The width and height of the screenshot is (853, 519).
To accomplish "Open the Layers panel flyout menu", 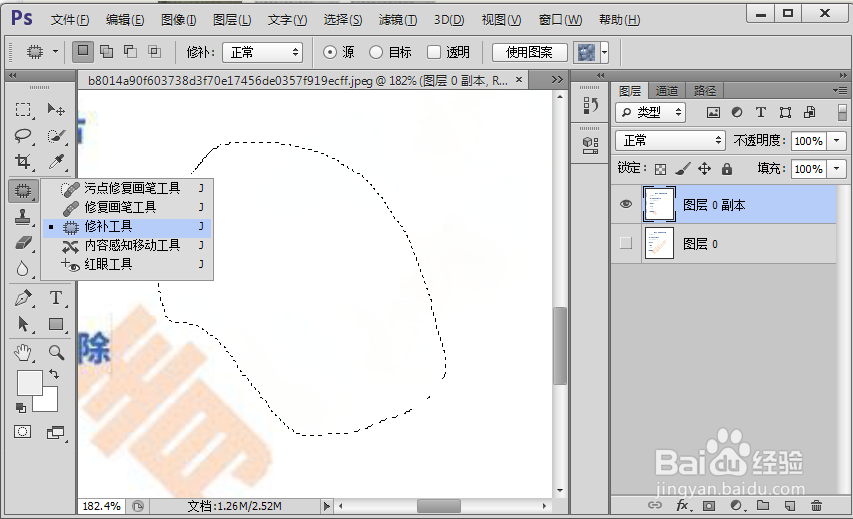I will (840, 90).
